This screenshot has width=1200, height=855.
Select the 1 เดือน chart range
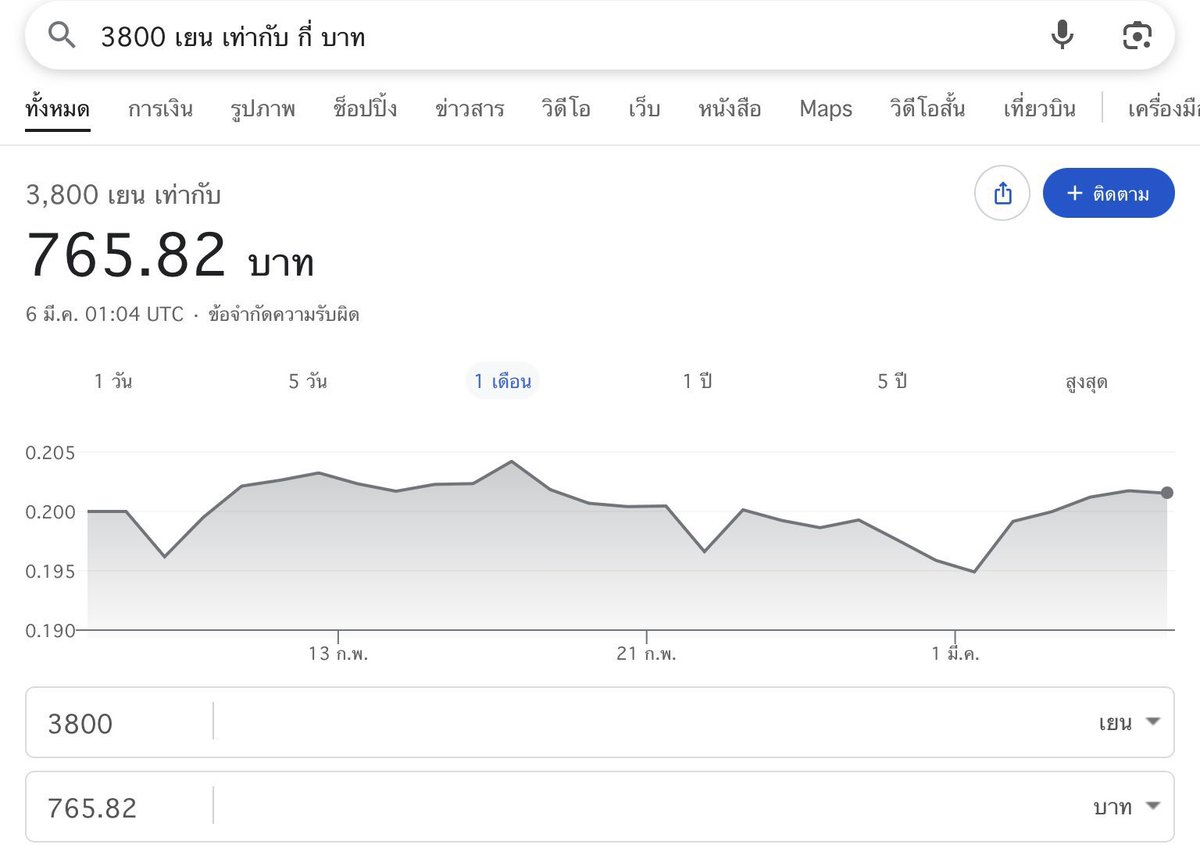503,381
